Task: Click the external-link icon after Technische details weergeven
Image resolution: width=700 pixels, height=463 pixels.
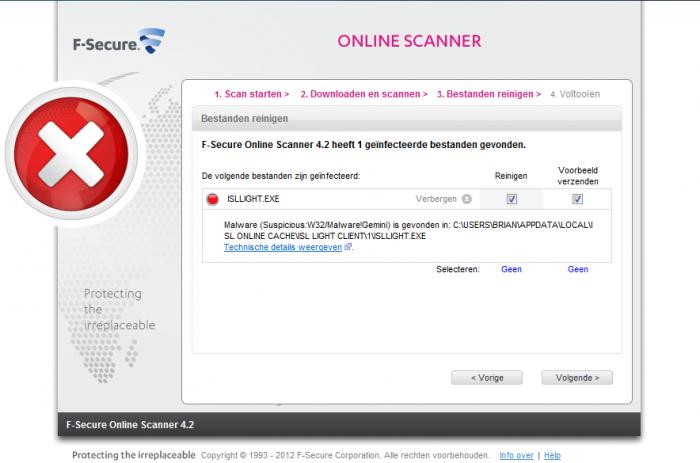Action: click(348, 246)
